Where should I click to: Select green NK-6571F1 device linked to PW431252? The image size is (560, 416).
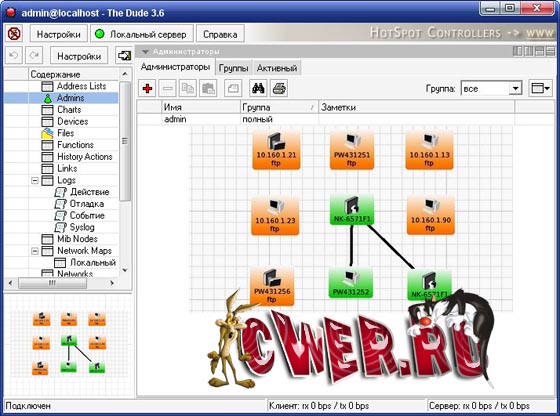point(352,210)
